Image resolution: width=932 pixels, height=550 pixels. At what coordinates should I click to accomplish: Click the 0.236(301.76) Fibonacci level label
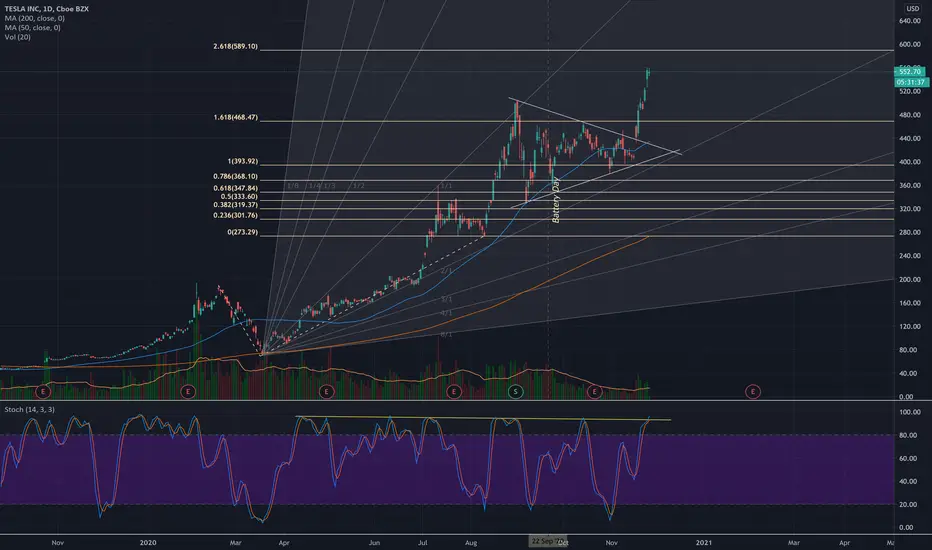(x=235, y=216)
